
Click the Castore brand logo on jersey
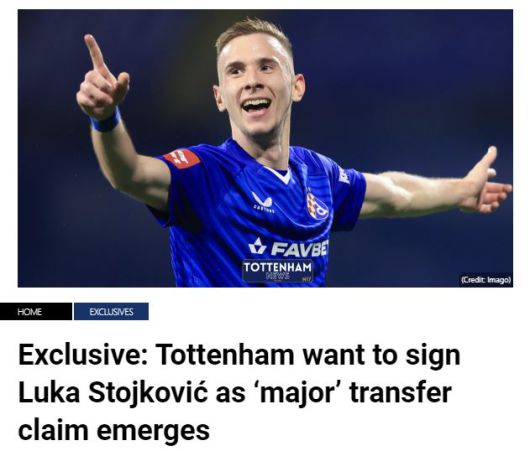[262, 202]
